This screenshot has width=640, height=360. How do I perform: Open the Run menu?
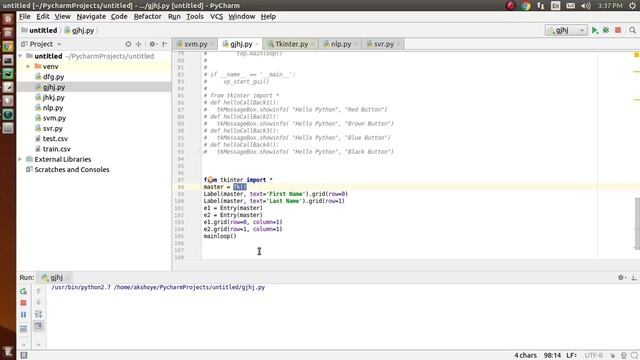coord(174,17)
